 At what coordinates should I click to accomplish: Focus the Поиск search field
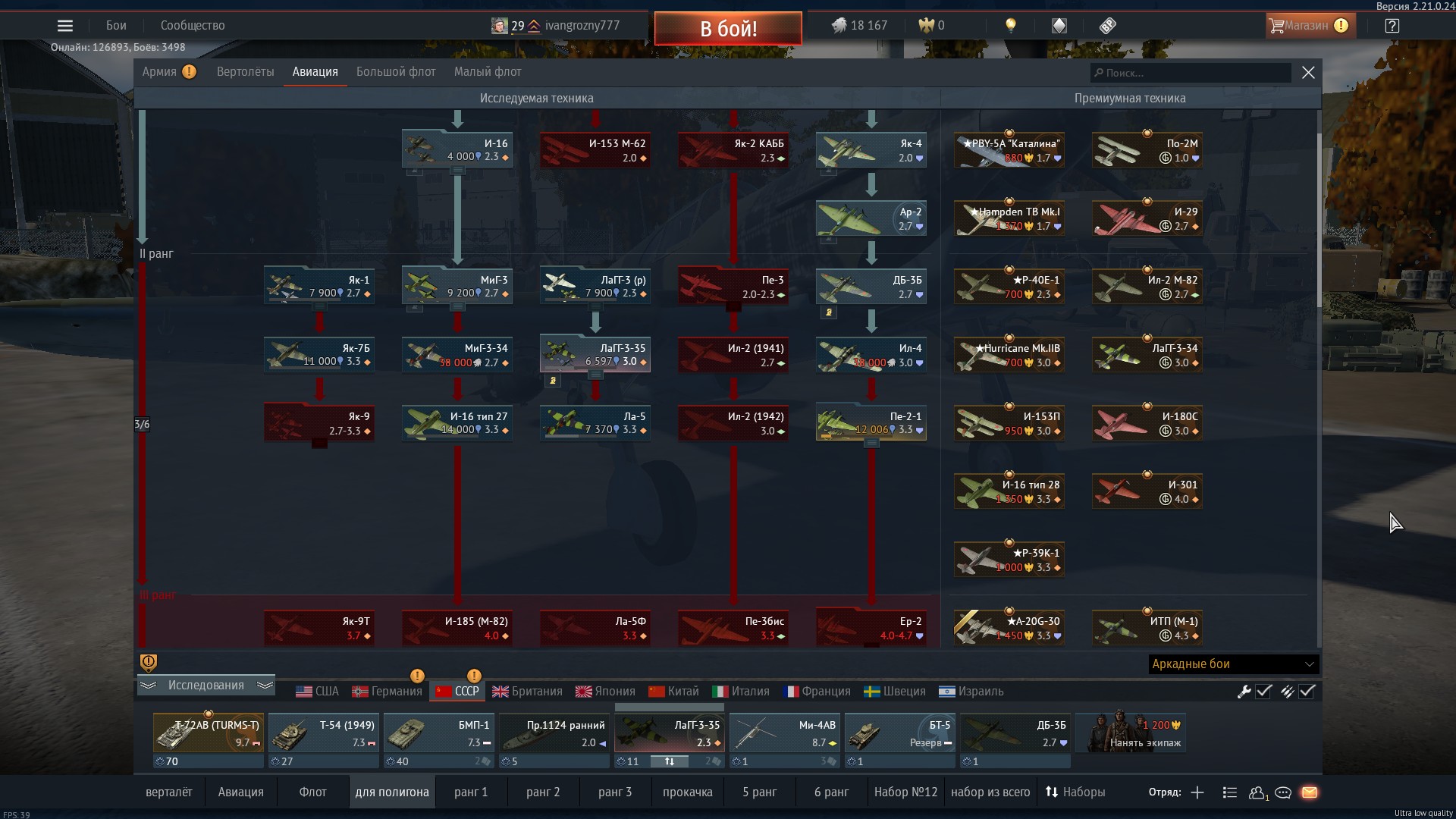pos(1191,73)
